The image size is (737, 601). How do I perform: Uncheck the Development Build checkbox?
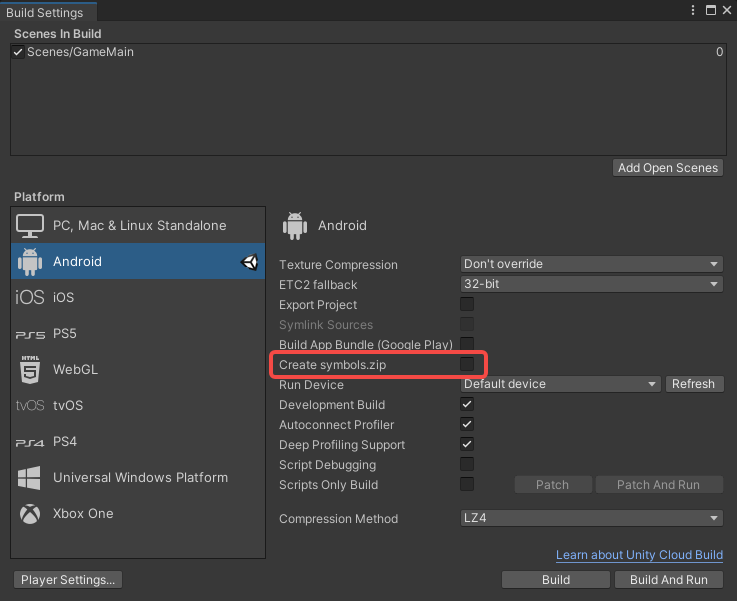[467, 405]
